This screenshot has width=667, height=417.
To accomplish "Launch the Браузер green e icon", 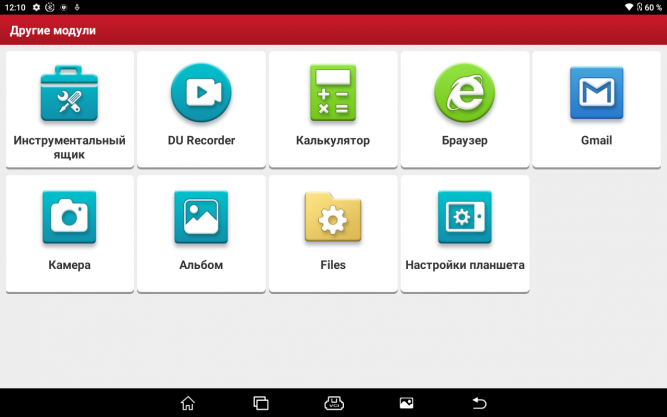I will click(465, 92).
